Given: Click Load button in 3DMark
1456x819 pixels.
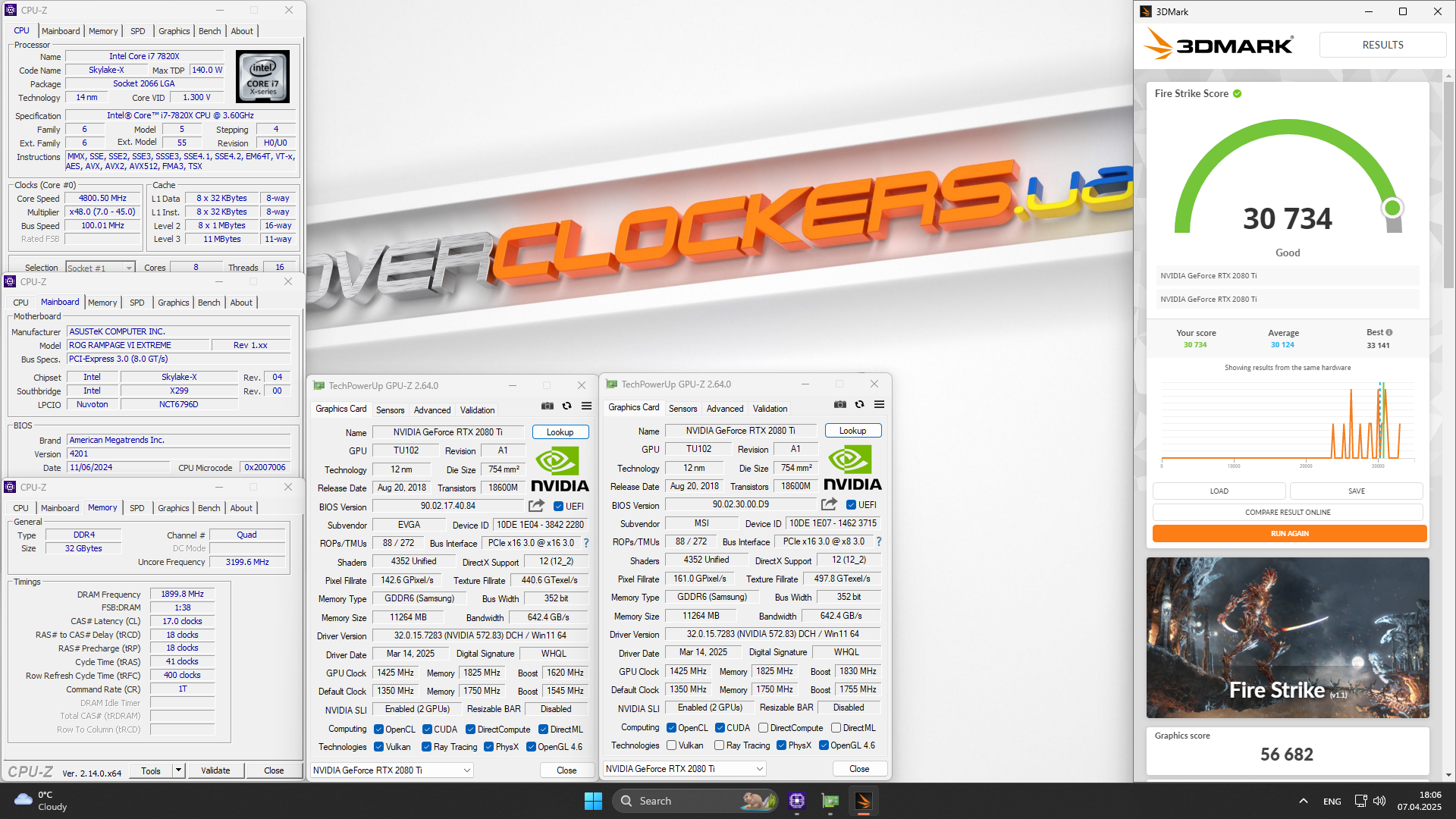Looking at the screenshot, I should point(1219,491).
